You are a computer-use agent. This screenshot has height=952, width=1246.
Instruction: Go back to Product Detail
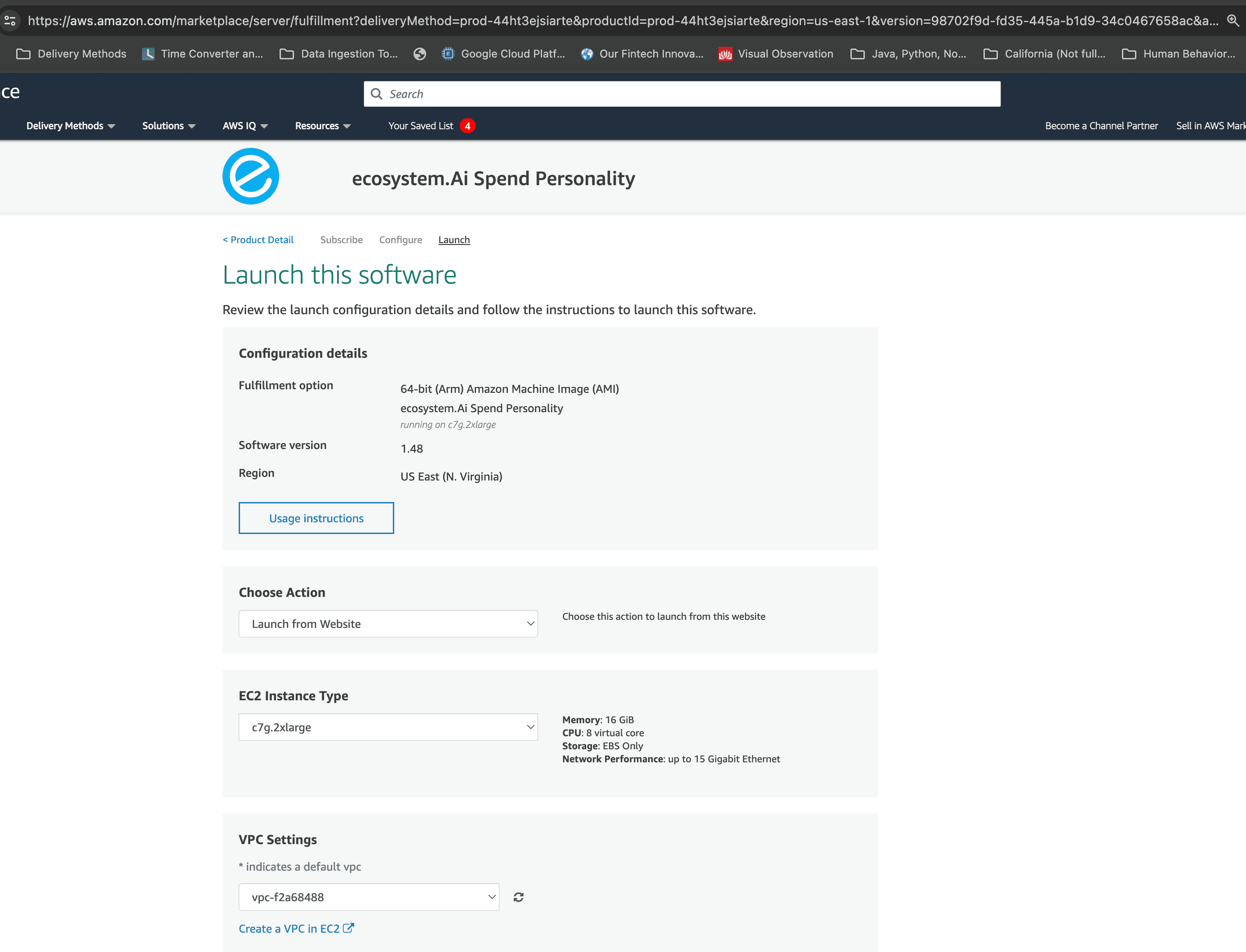[258, 240]
